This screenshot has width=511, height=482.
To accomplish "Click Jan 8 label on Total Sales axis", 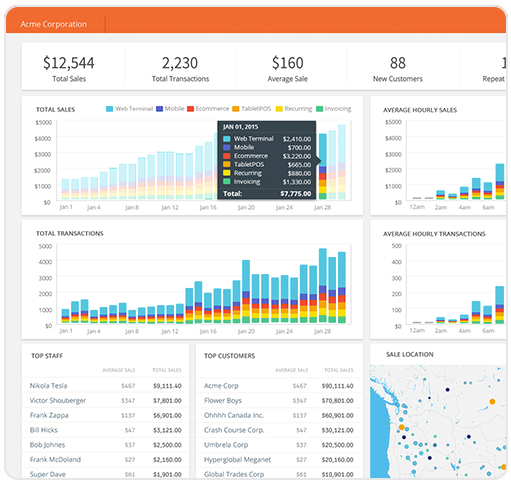I will click(132, 207).
